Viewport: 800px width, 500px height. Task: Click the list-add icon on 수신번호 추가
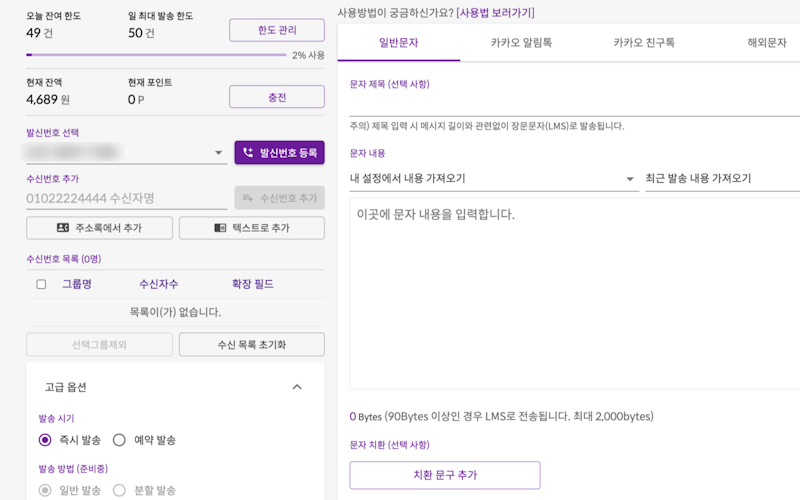coord(246,198)
